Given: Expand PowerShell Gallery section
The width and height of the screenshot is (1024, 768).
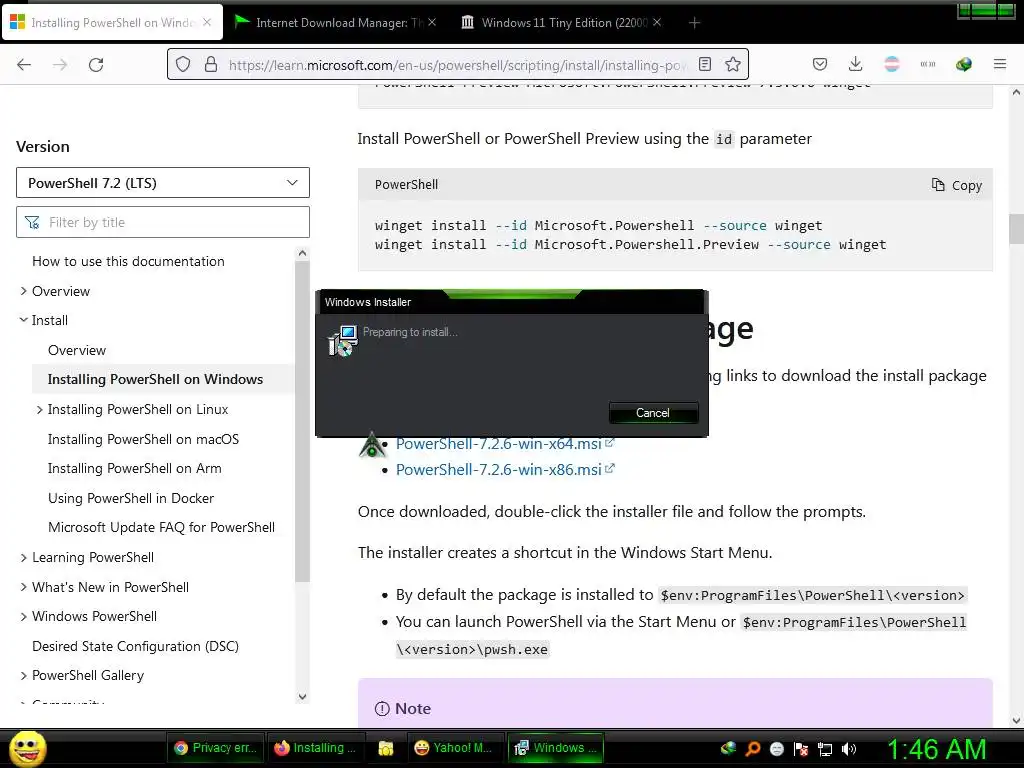Looking at the screenshot, I should tap(24, 676).
